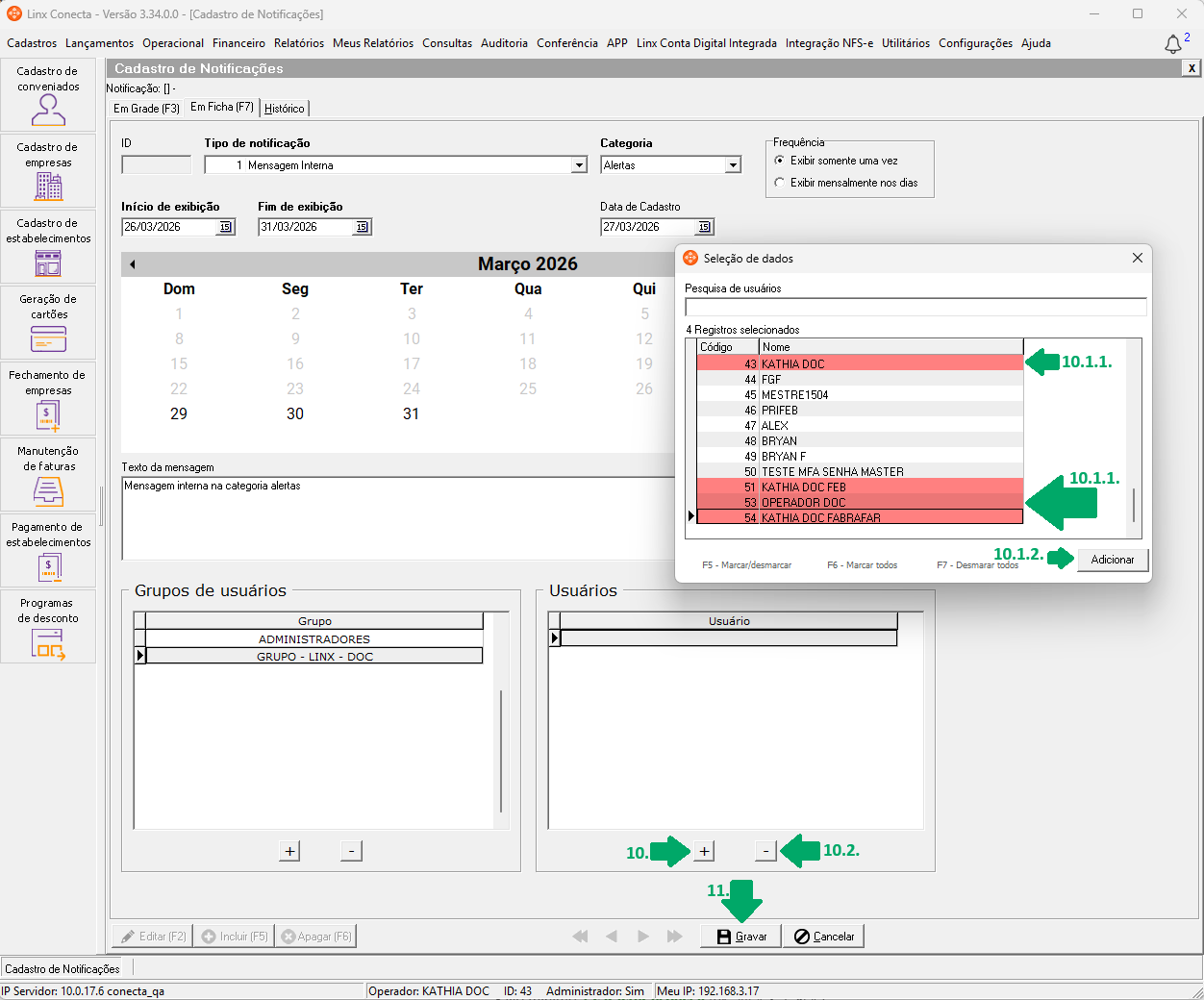
Task: Click the Nome column header
Action: (x=891, y=347)
